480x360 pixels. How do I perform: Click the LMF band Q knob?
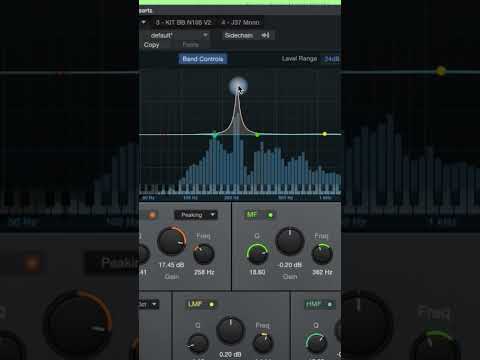(198, 343)
